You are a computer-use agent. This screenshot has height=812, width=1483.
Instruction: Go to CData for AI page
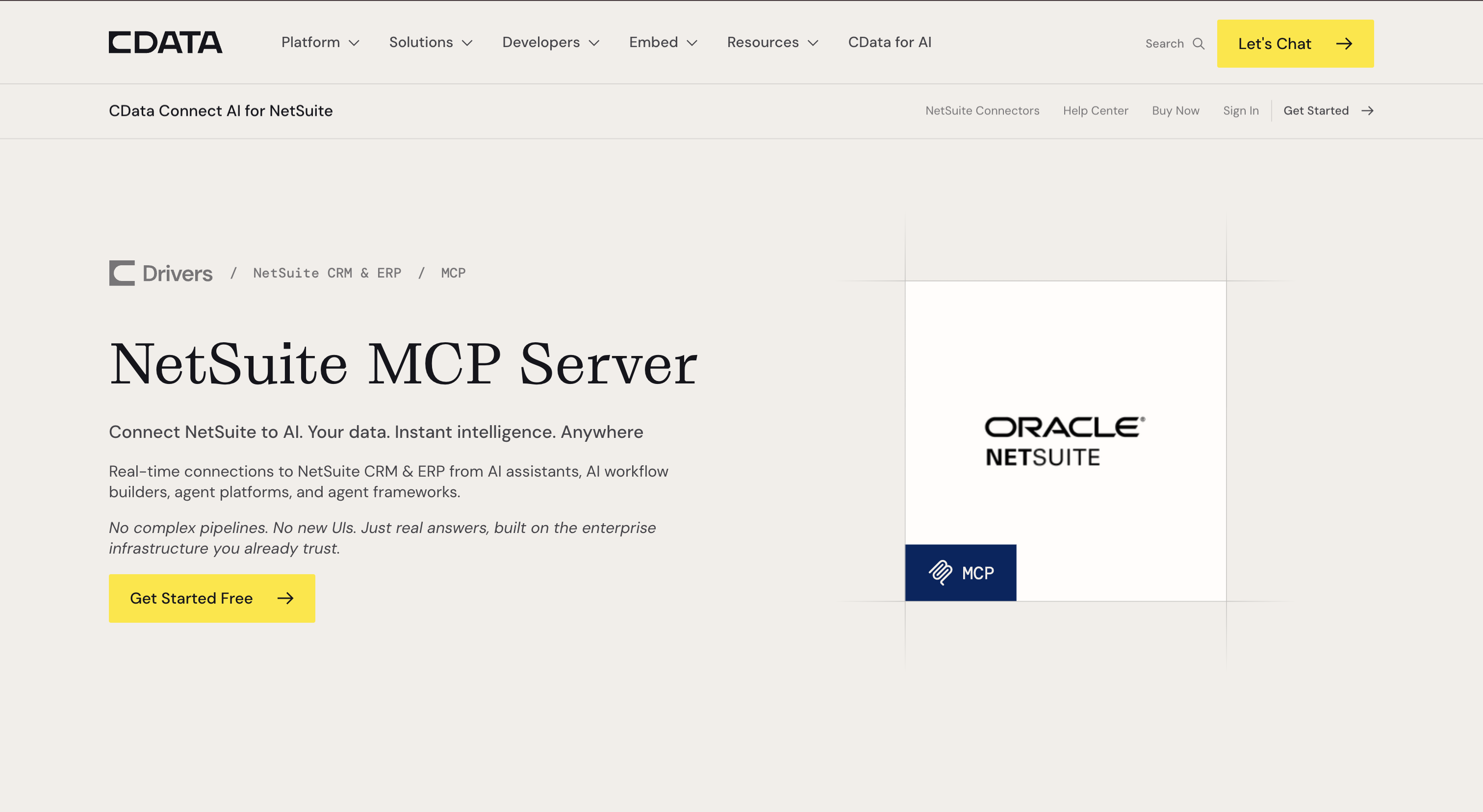coord(890,43)
